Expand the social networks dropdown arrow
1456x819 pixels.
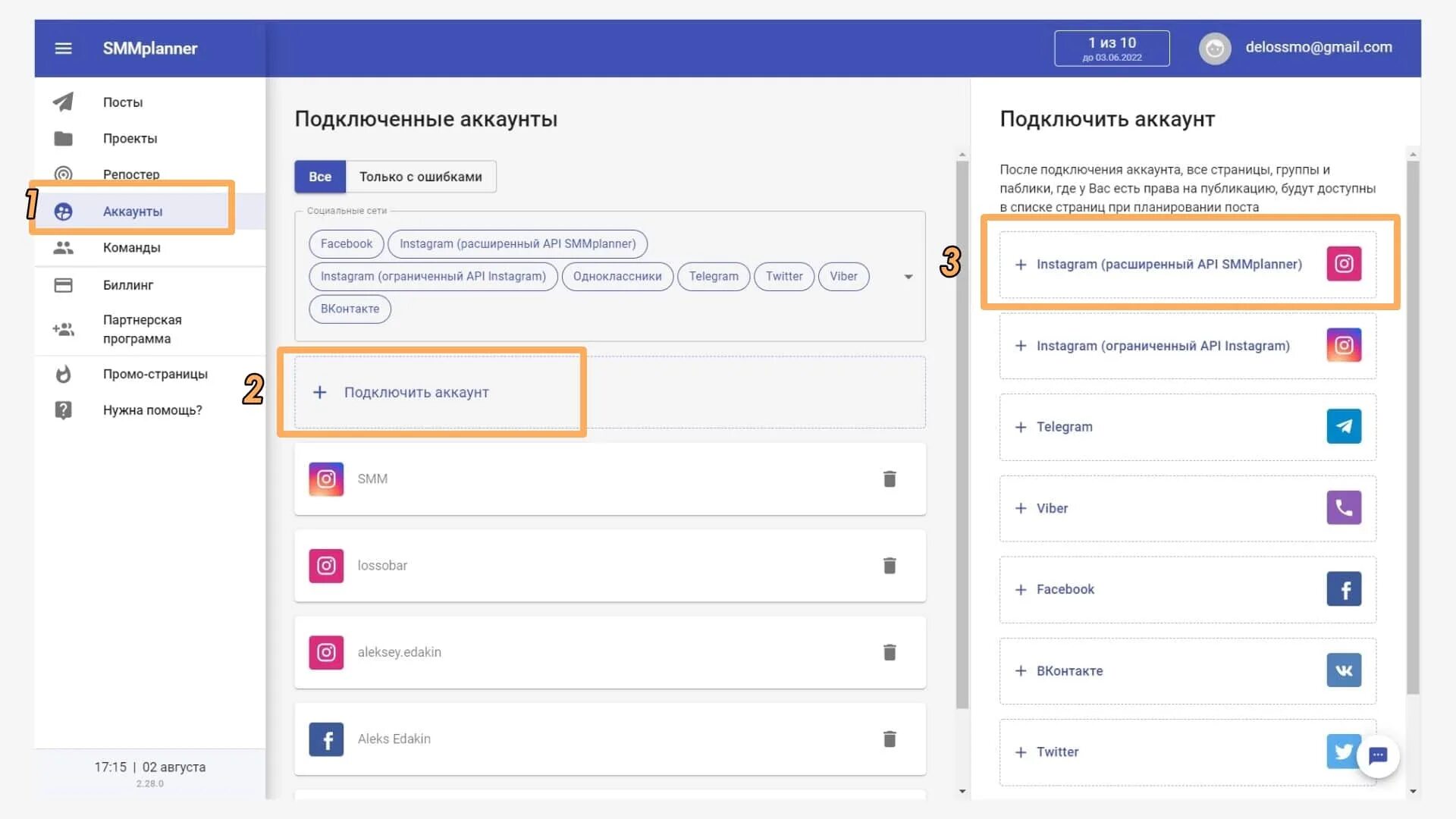tap(908, 277)
